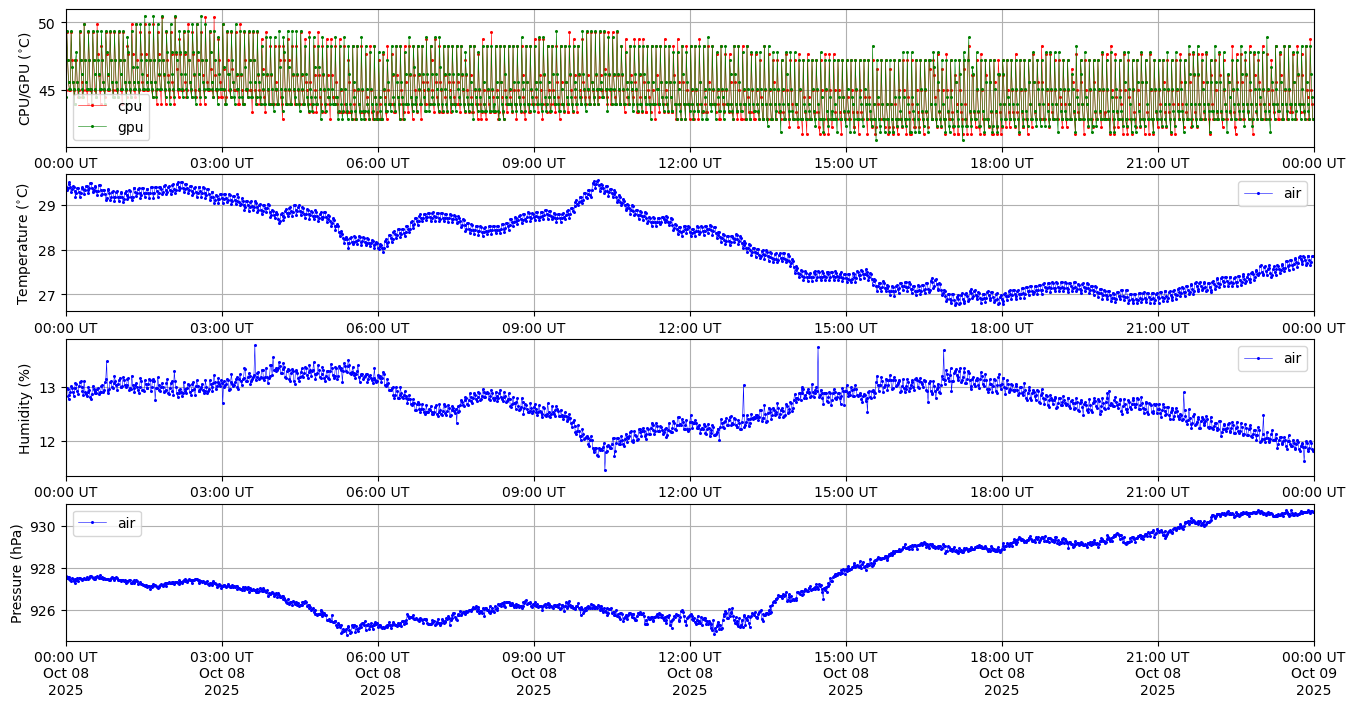Click the 09:00 UT Oct 08 tick under Pressure plot
This screenshot has width=1355, height=707.
(x=533, y=673)
